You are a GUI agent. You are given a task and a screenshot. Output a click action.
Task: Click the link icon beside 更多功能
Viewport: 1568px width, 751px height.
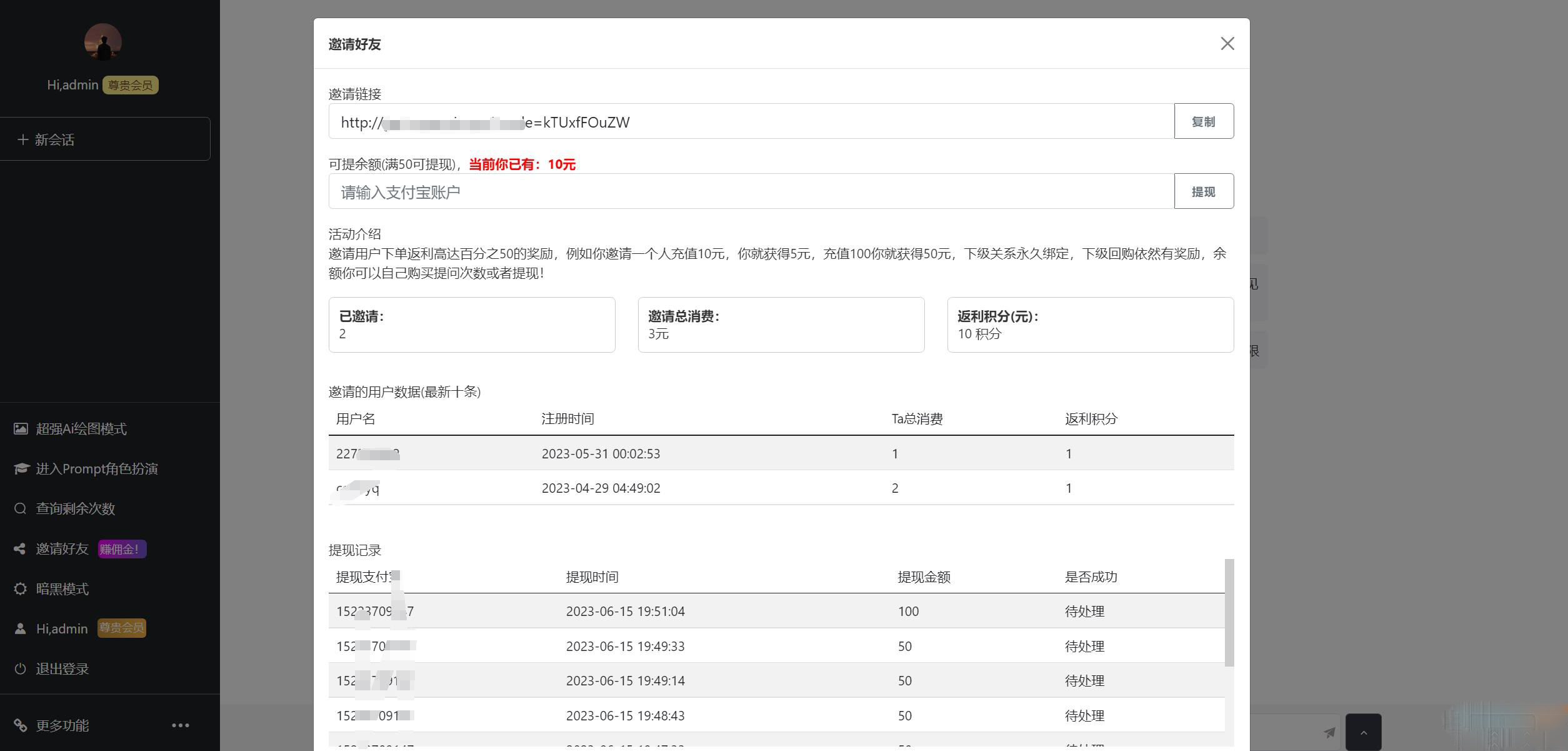coord(21,725)
